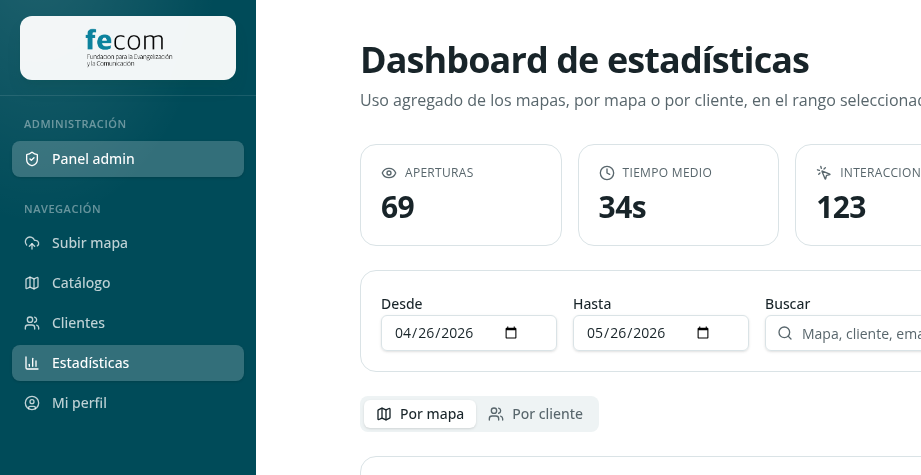Click the fecom logo in the sidebar
921x475 pixels.
click(128, 48)
